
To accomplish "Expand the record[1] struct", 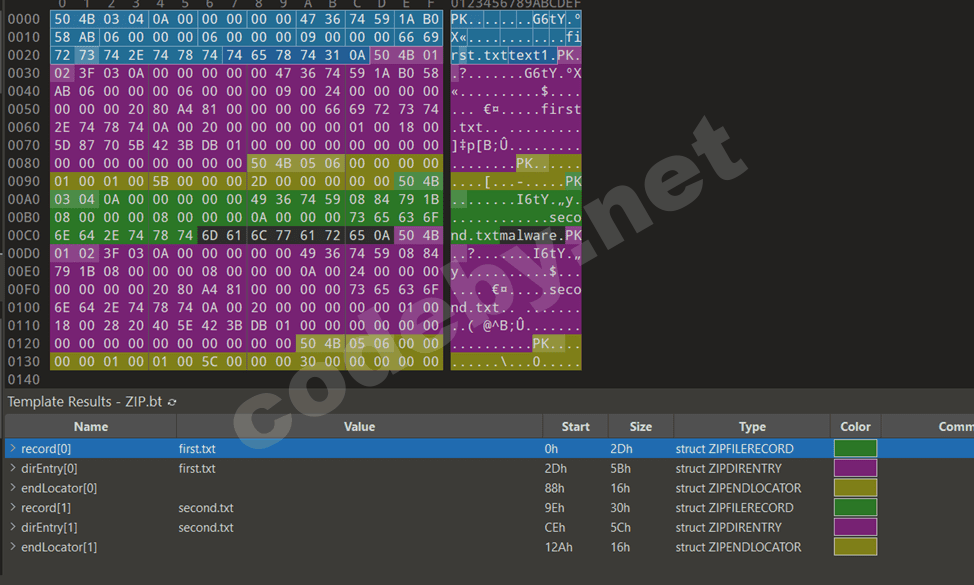I will [13, 507].
